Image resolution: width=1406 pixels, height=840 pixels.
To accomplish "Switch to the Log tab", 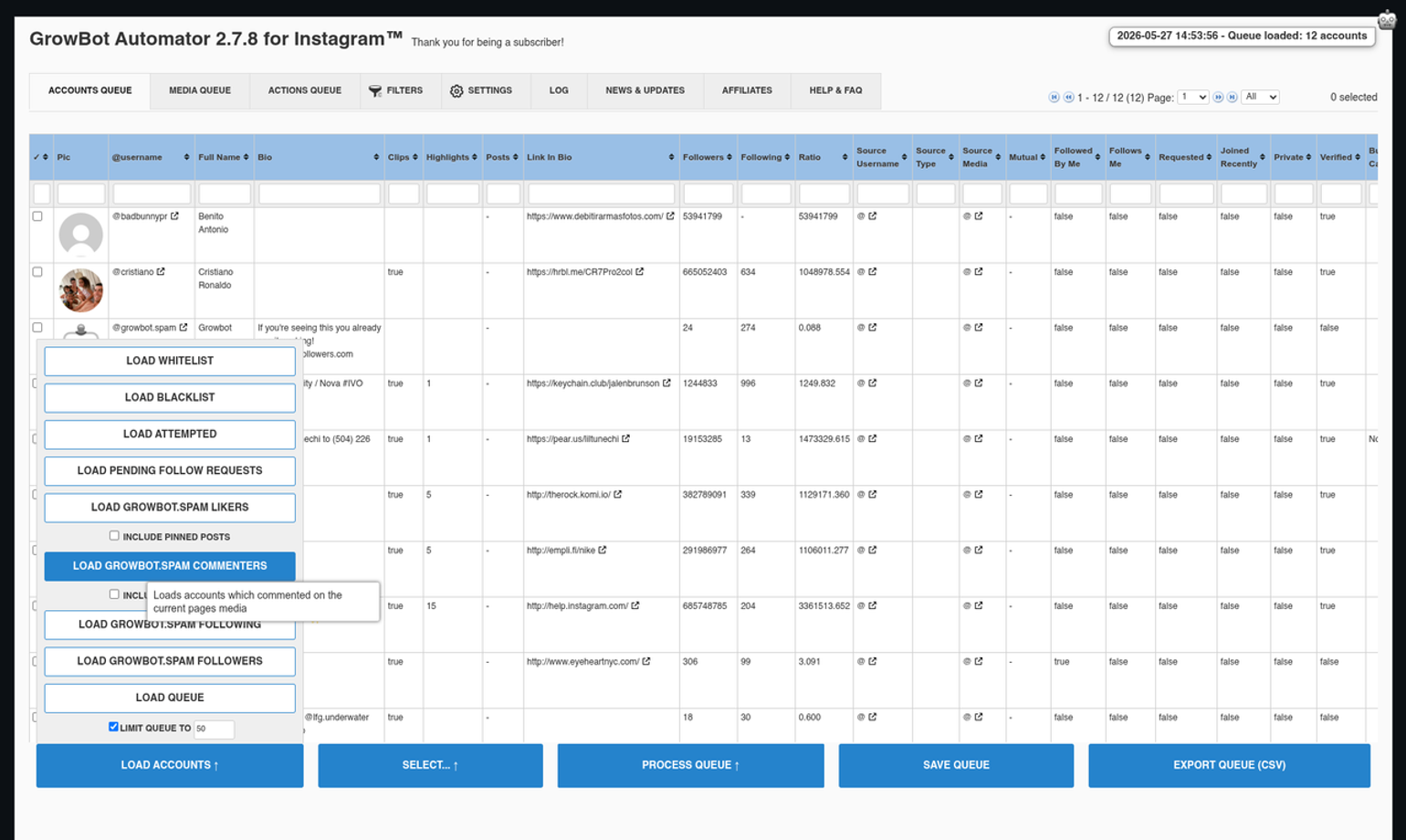I will point(559,91).
